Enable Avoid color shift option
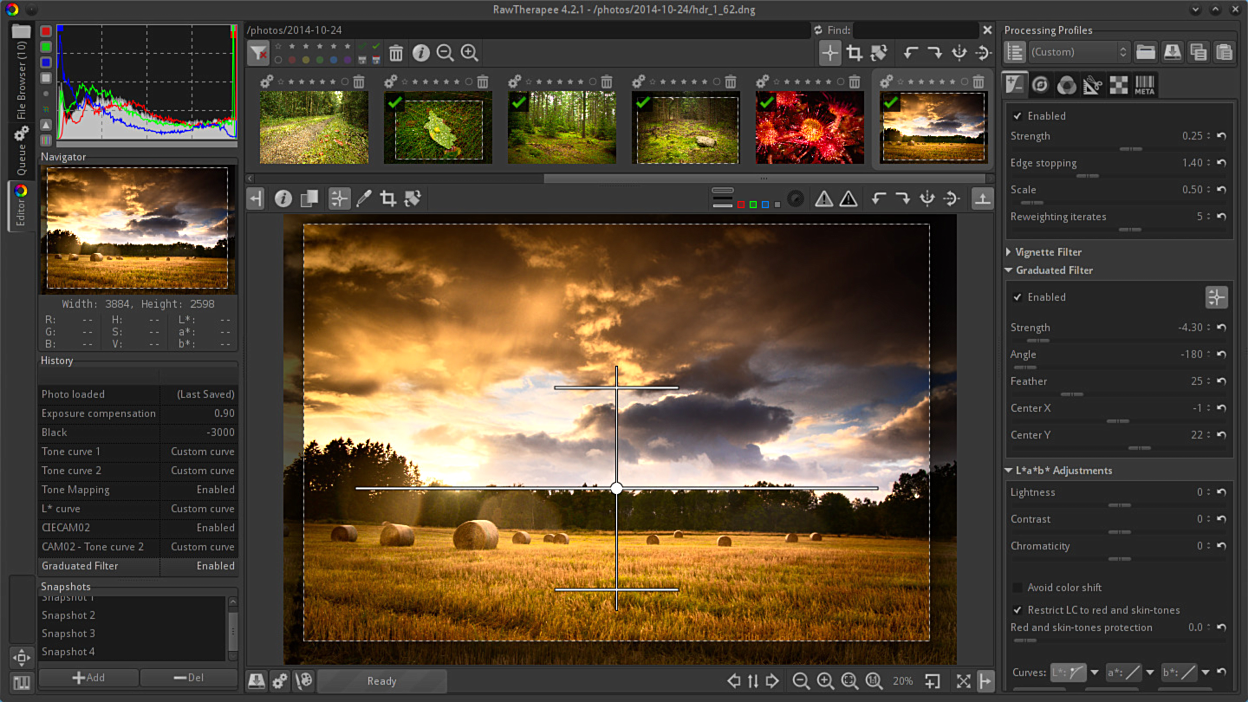 tap(1018, 588)
